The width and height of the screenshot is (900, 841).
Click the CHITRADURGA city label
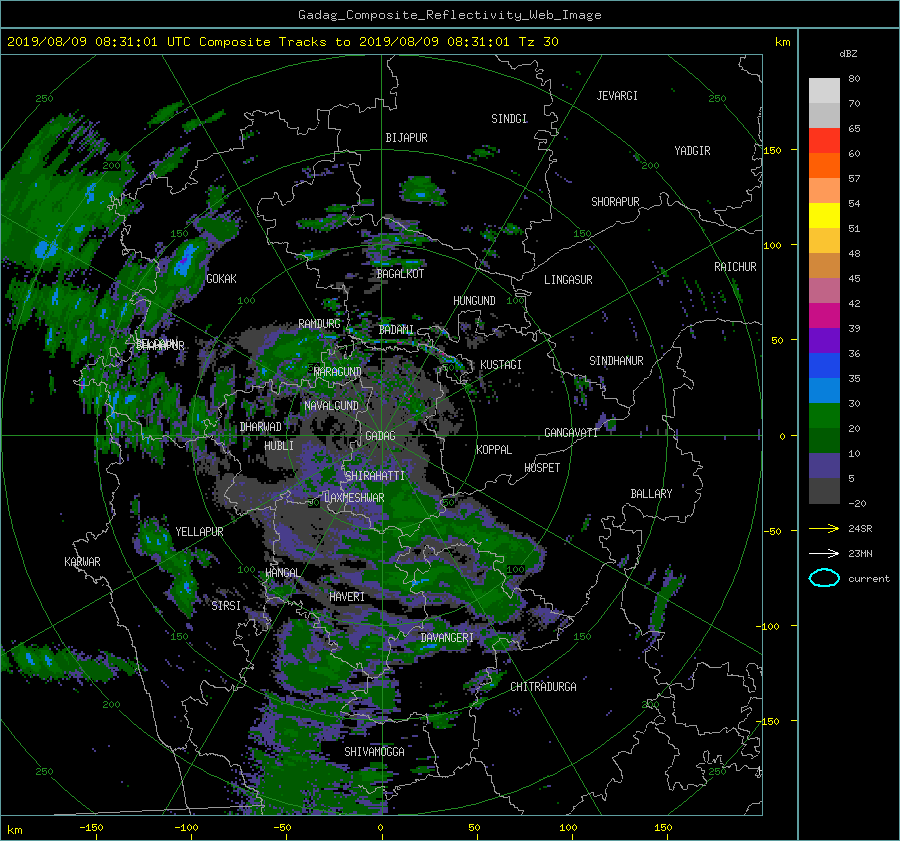[x=543, y=687]
